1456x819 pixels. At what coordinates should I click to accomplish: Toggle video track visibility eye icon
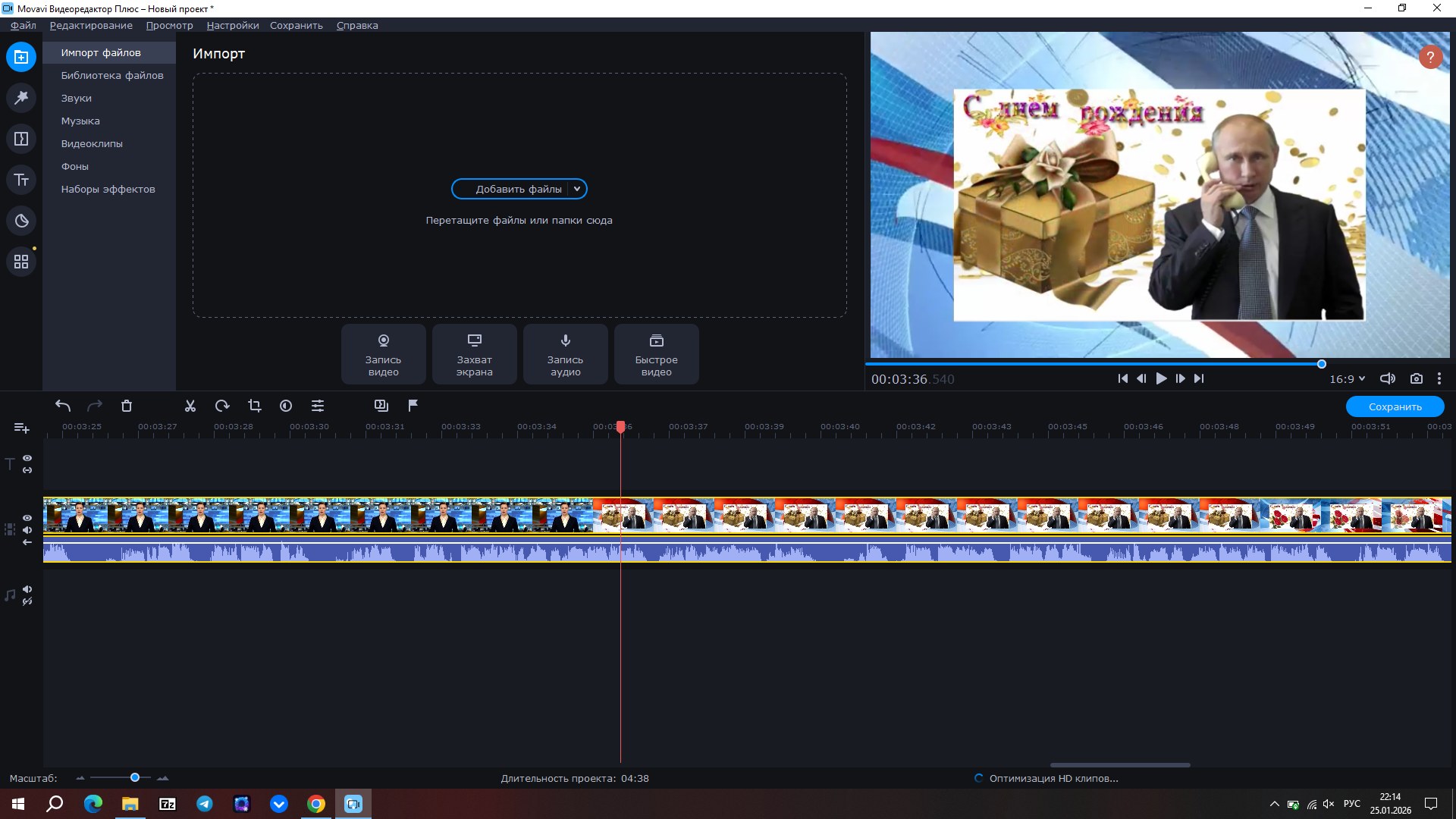[27, 518]
